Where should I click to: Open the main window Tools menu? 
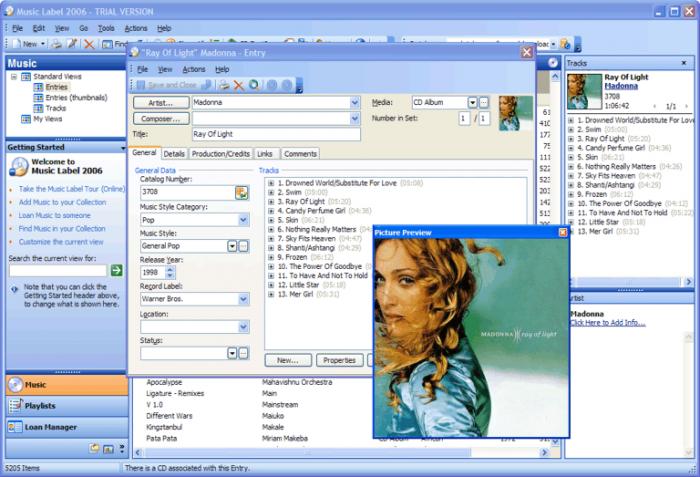coord(106,28)
